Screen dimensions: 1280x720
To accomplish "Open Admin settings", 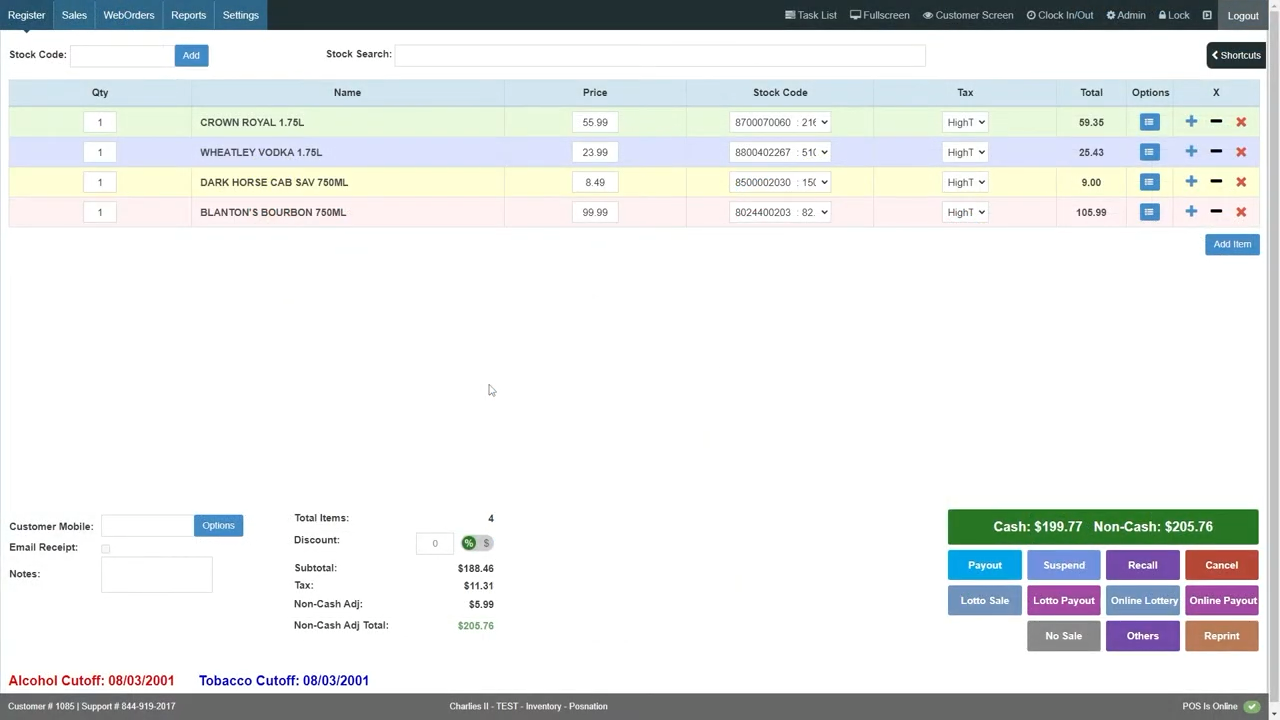I will [1126, 15].
